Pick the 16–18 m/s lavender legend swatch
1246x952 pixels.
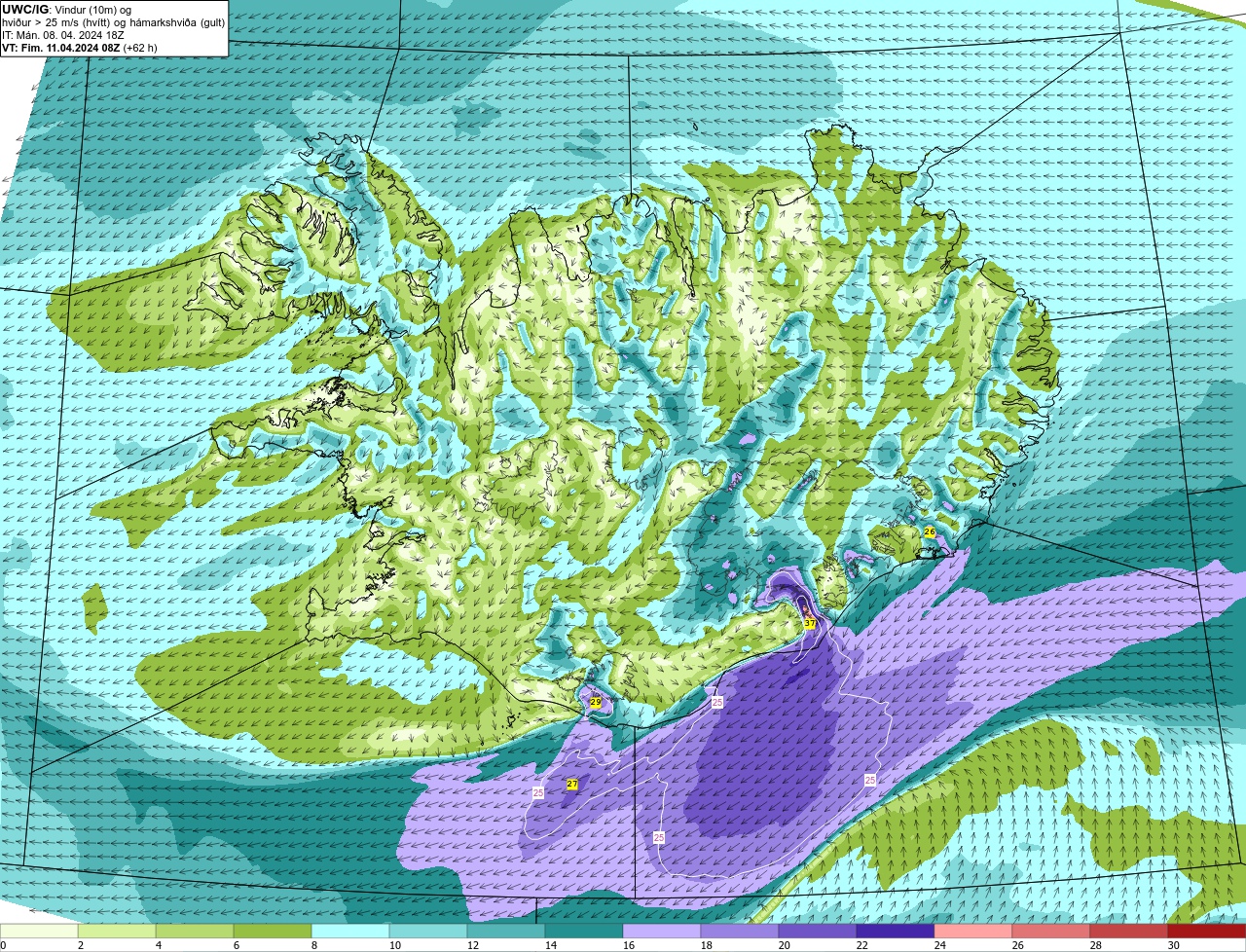(x=662, y=932)
